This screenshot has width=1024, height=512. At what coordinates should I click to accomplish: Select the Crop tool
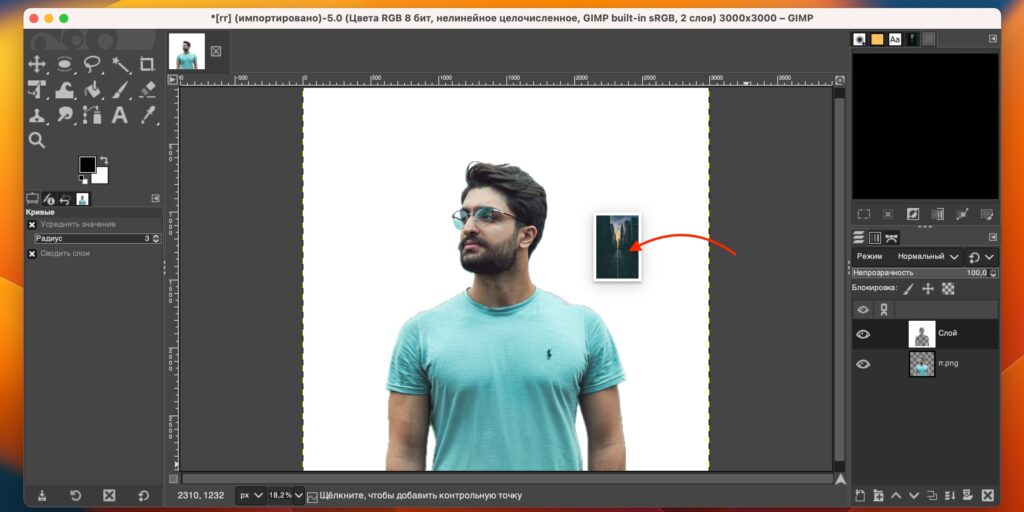click(x=147, y=64)
